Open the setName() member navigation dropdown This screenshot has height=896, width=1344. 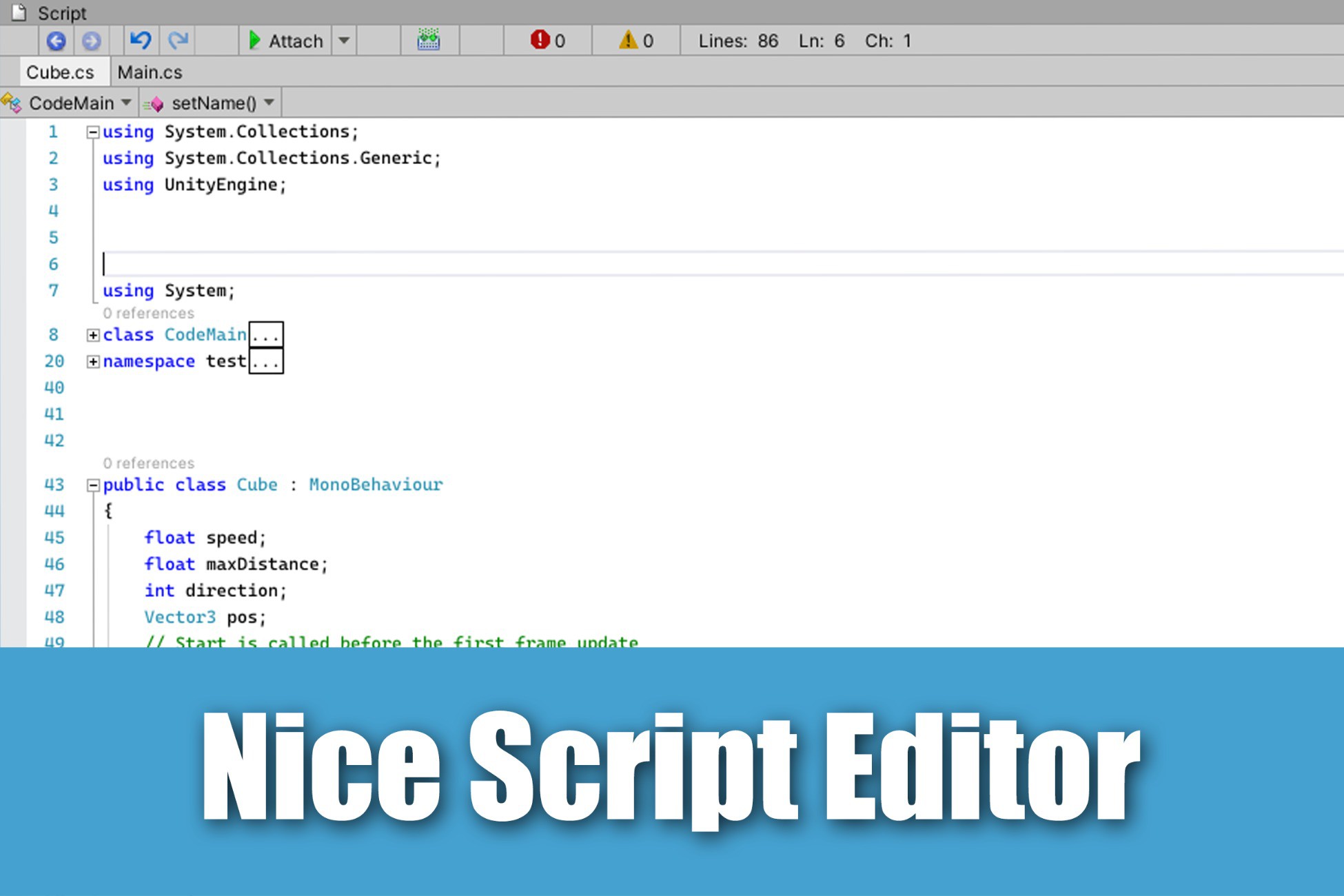[x=269, y=102]
